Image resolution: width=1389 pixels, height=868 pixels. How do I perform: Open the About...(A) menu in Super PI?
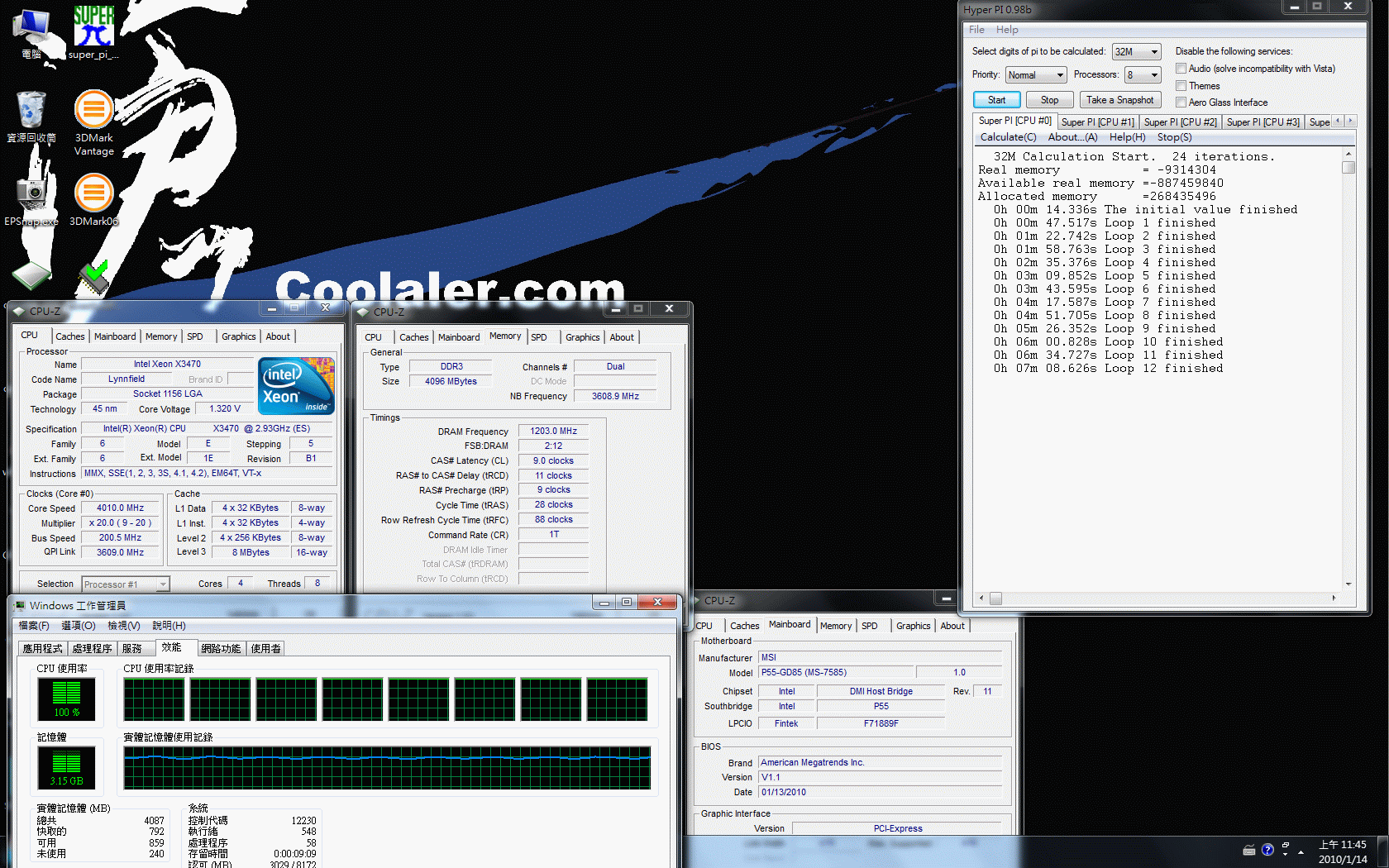pyautogui.click(x=1073, y=137)
